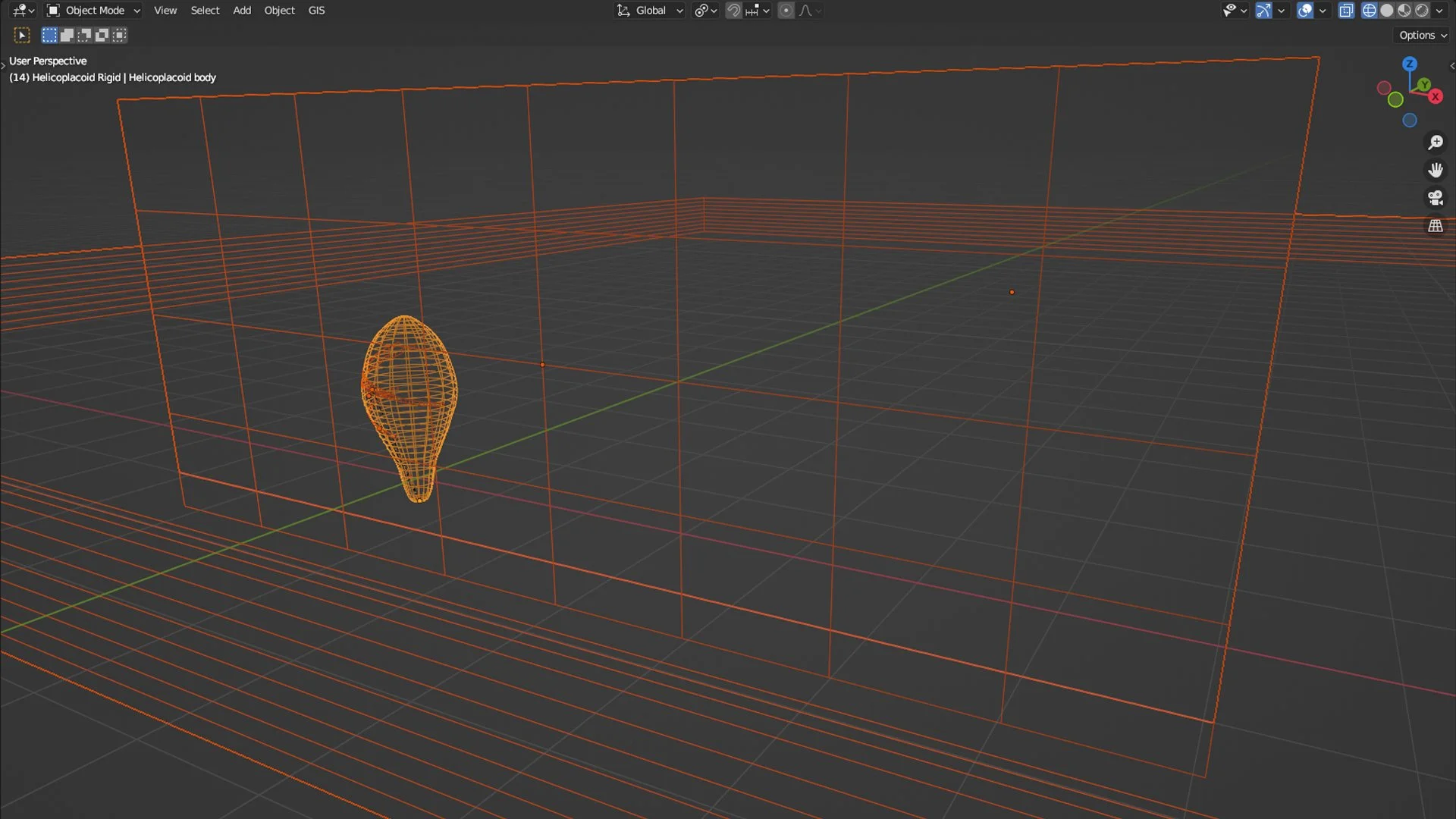Open the Select menu

(205, 11)
